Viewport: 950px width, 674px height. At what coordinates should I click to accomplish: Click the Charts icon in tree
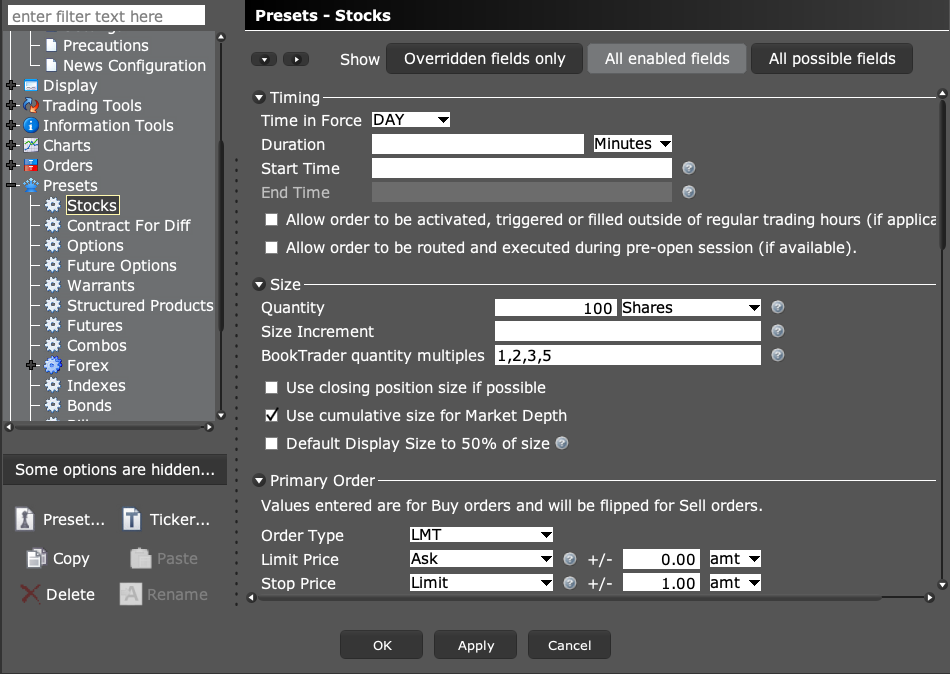point(31,145)
